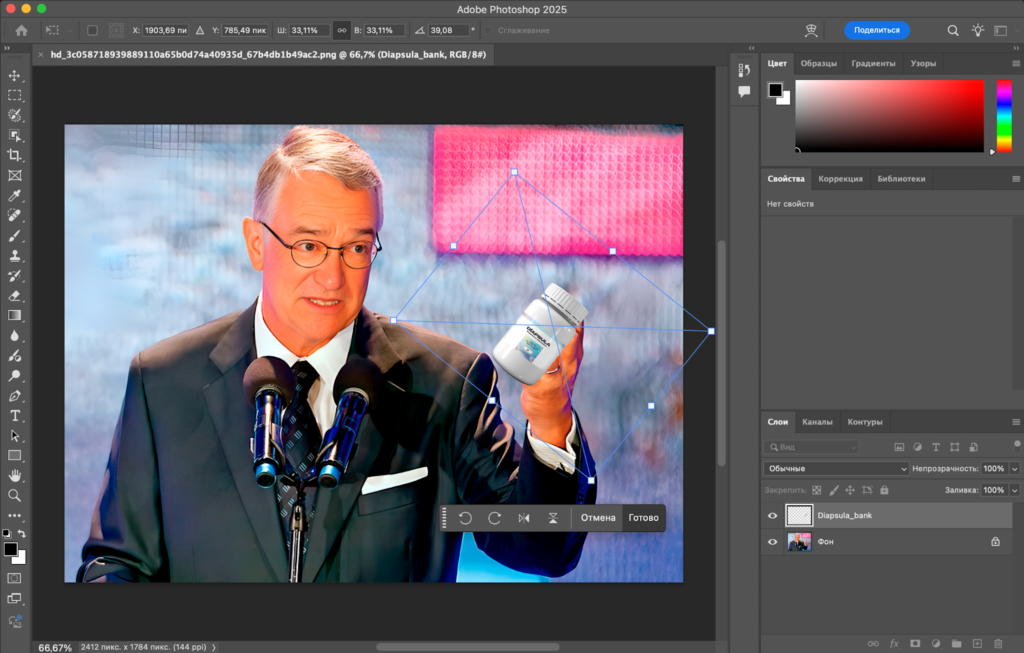Viewport: 1024px width, 653px height.
Task: Click the Поделиться button
Action: tap(877, 30)
